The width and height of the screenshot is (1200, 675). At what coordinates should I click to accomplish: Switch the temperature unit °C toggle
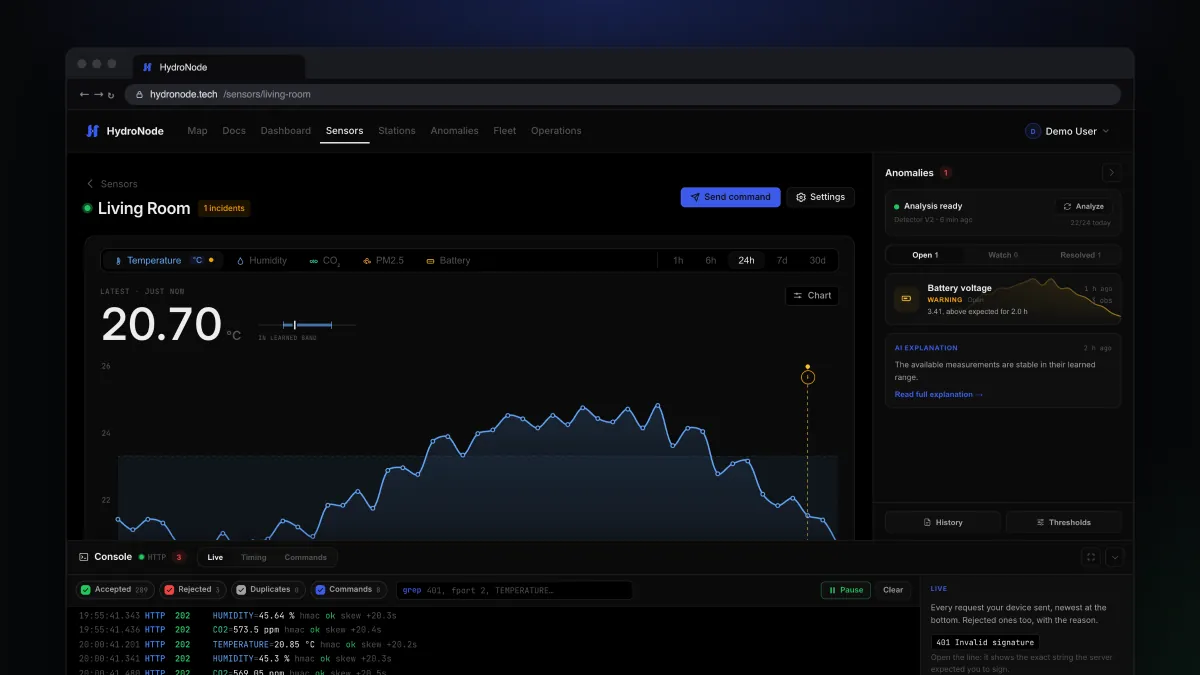point(197,260)
